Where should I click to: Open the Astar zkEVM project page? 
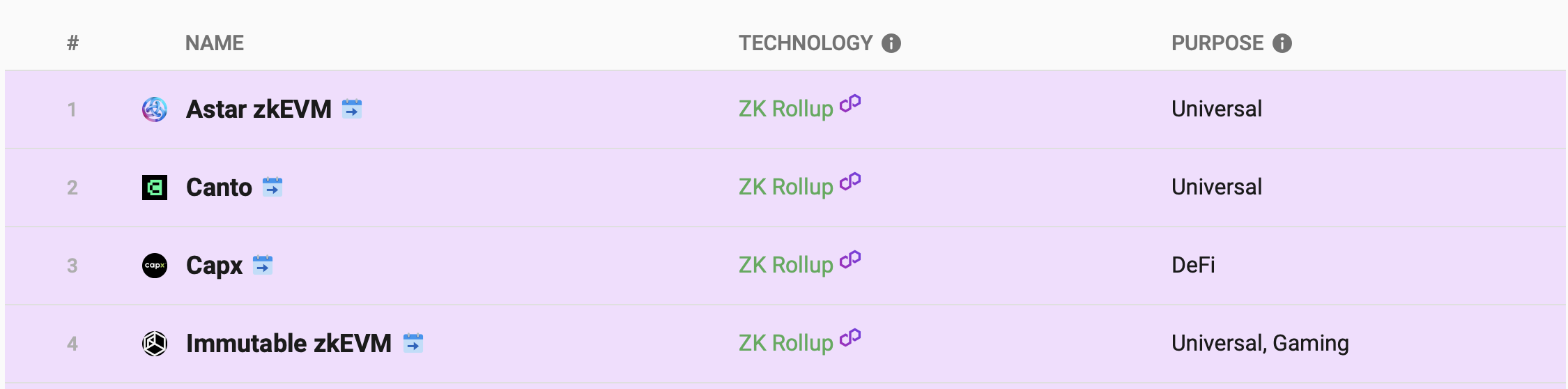[x=259, y=109]
